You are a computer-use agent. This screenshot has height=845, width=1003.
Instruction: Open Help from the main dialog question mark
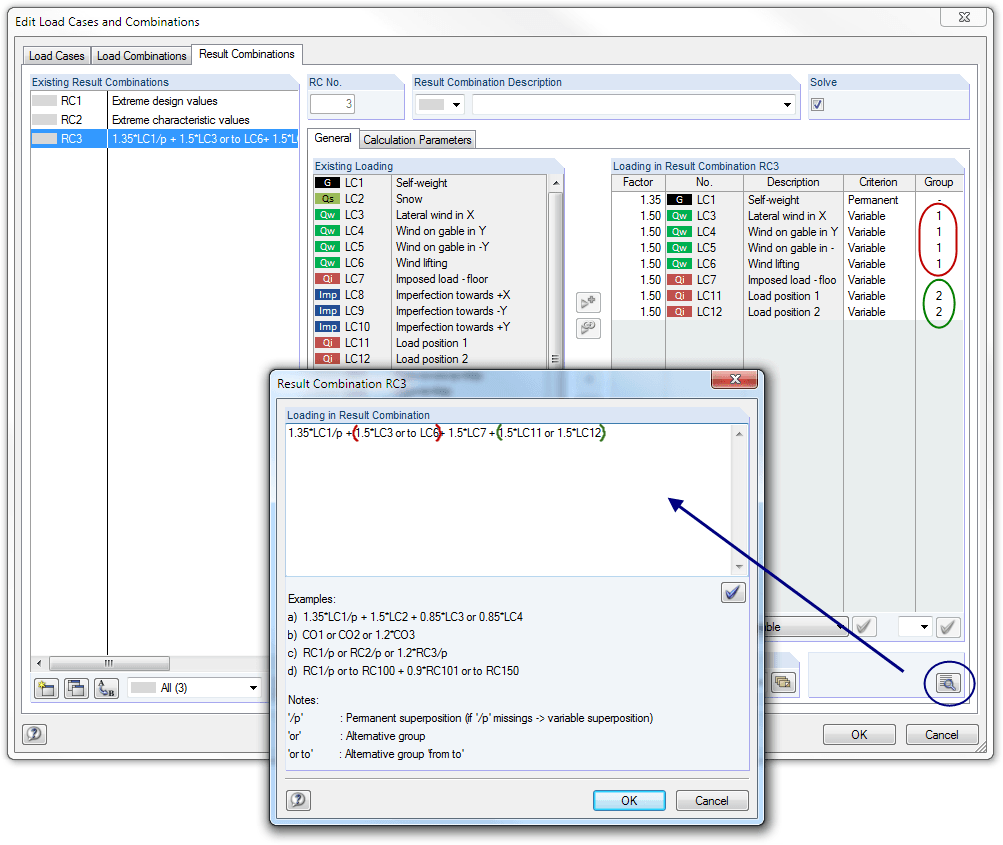click(x=34, y=734)
